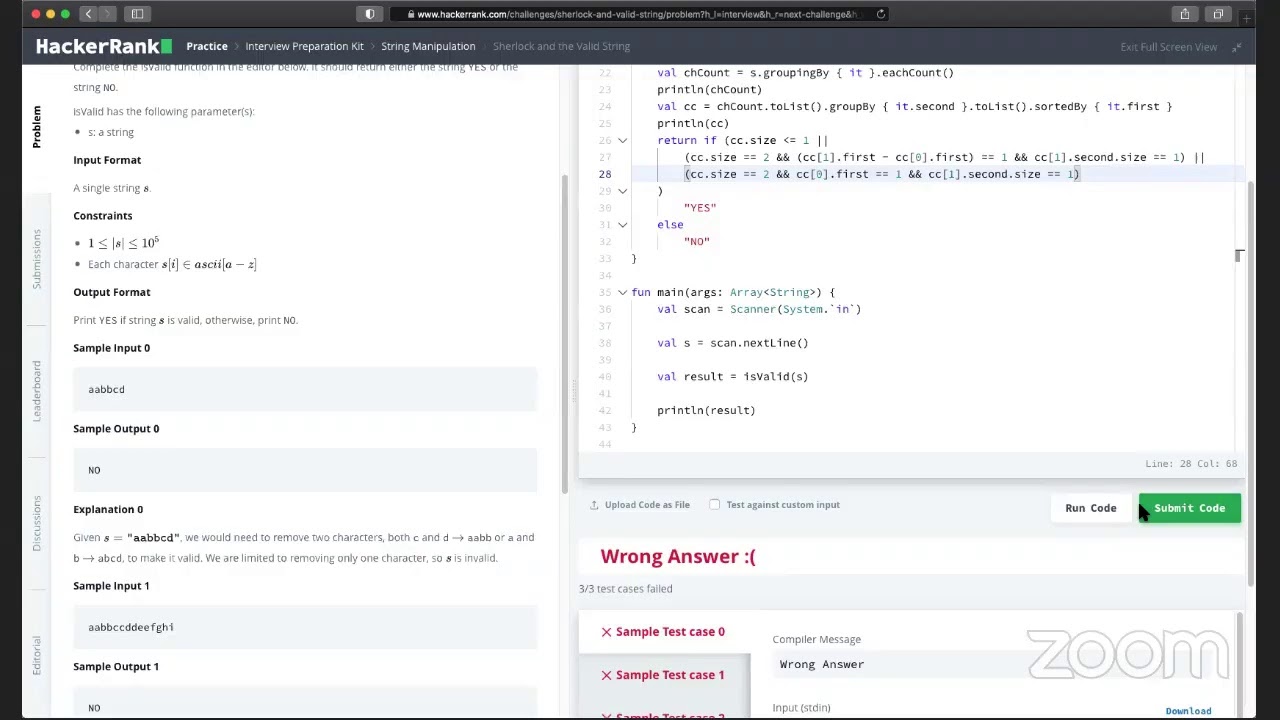This screenshot has width=1280, height=720.
Task: Click the Explanation 0 heading
Action: pyautogui.click(x=108, y=510)
